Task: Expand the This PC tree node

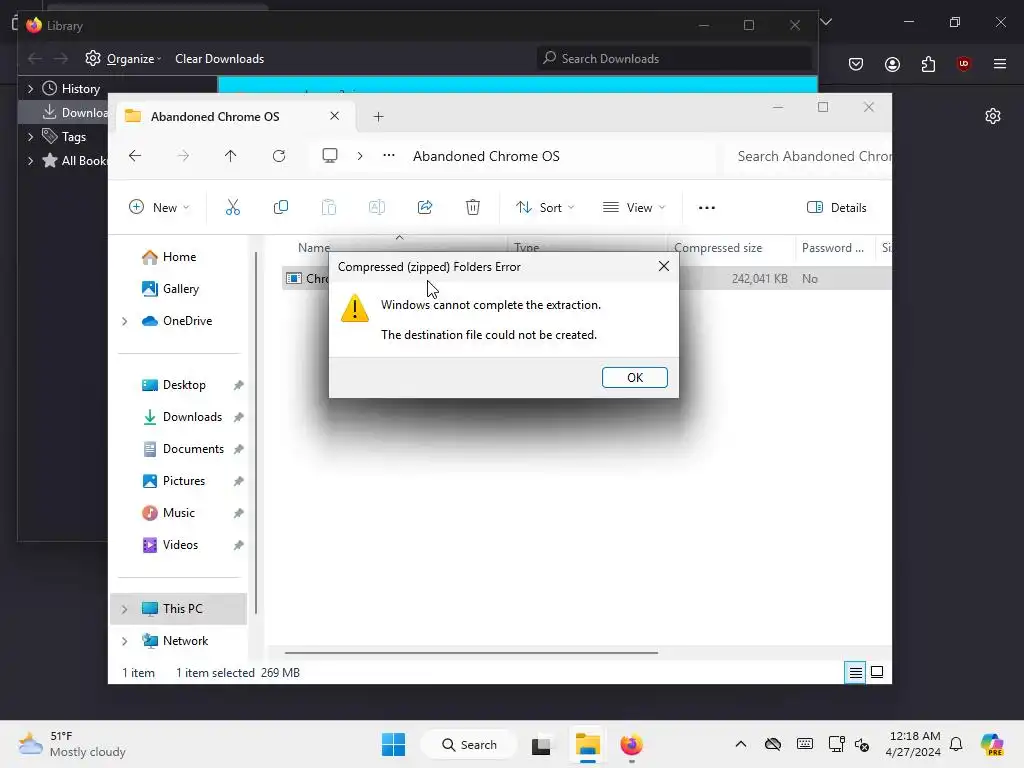Action: (124, 609)
